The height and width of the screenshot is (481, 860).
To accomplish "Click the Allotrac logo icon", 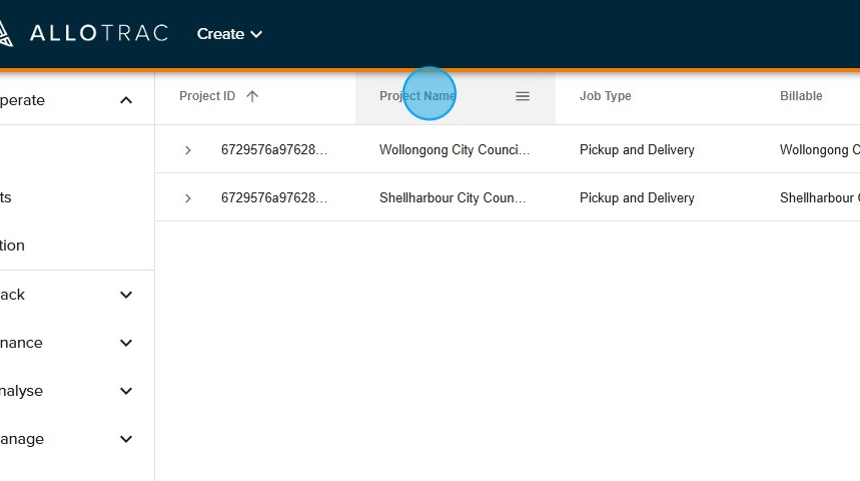I will [5, 34].
